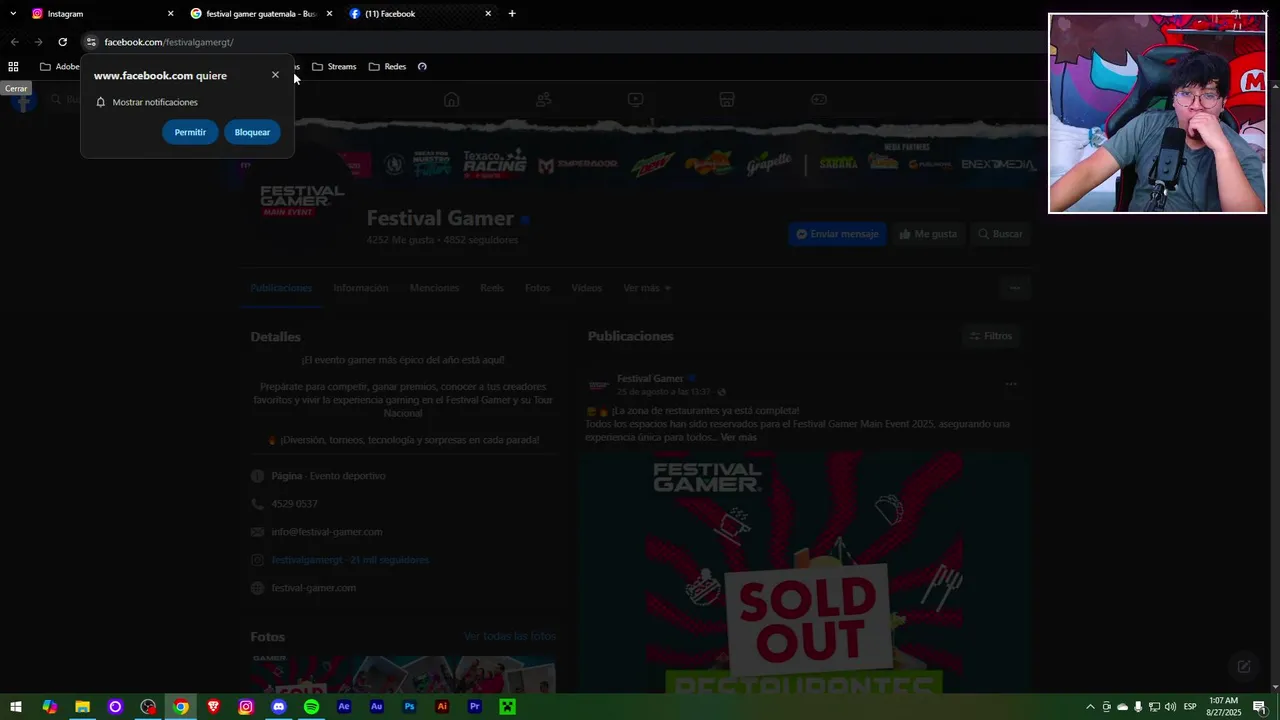Open a new browser tab
Viewport: 1280px width, 720px height.
pyautogui.click(x=512, y=14)
